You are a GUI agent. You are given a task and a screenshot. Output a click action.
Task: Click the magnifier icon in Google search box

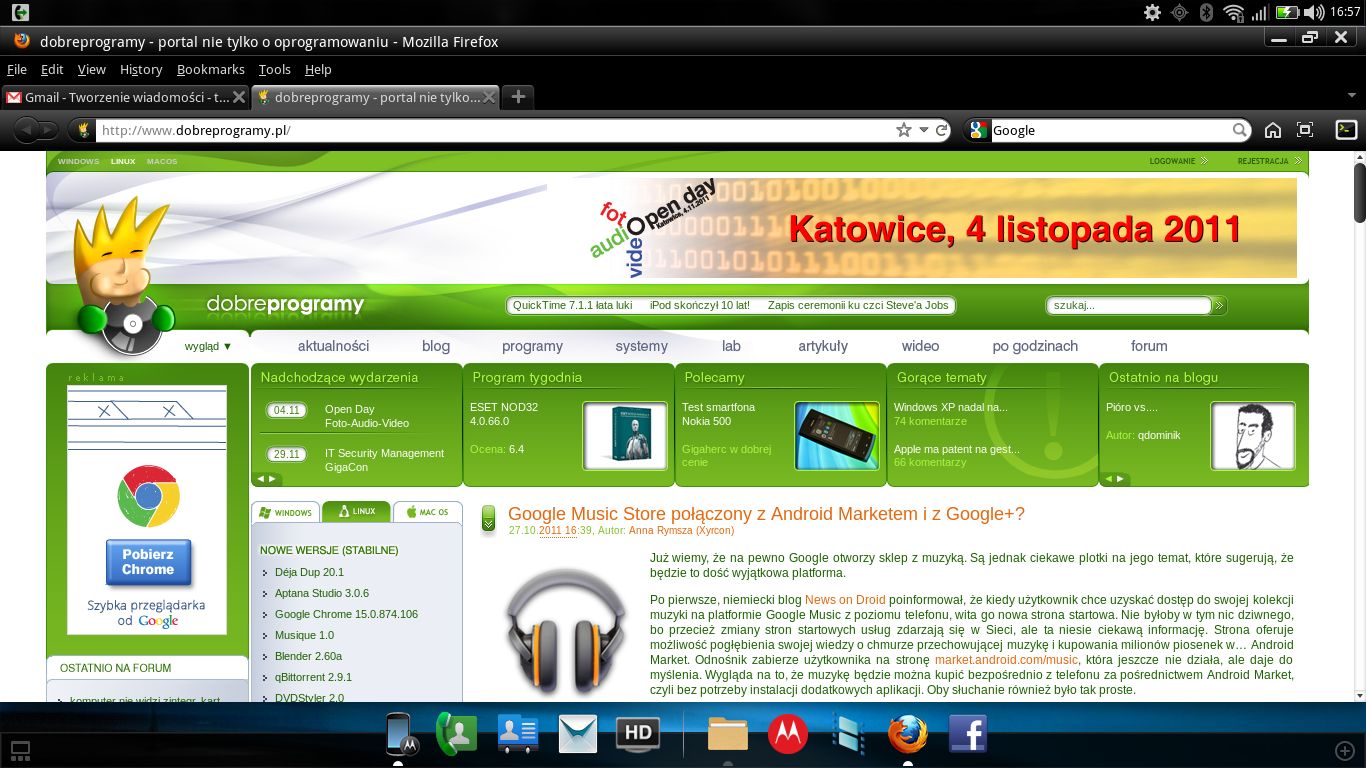1240,130
